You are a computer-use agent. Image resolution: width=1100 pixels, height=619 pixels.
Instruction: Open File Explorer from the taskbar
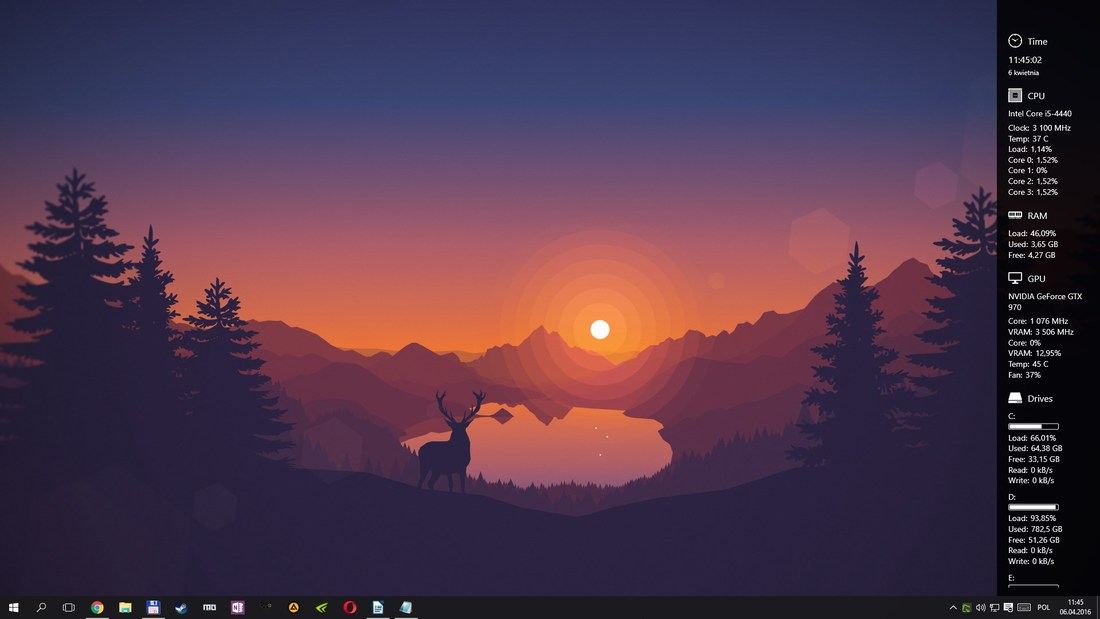tap(126, 608)
